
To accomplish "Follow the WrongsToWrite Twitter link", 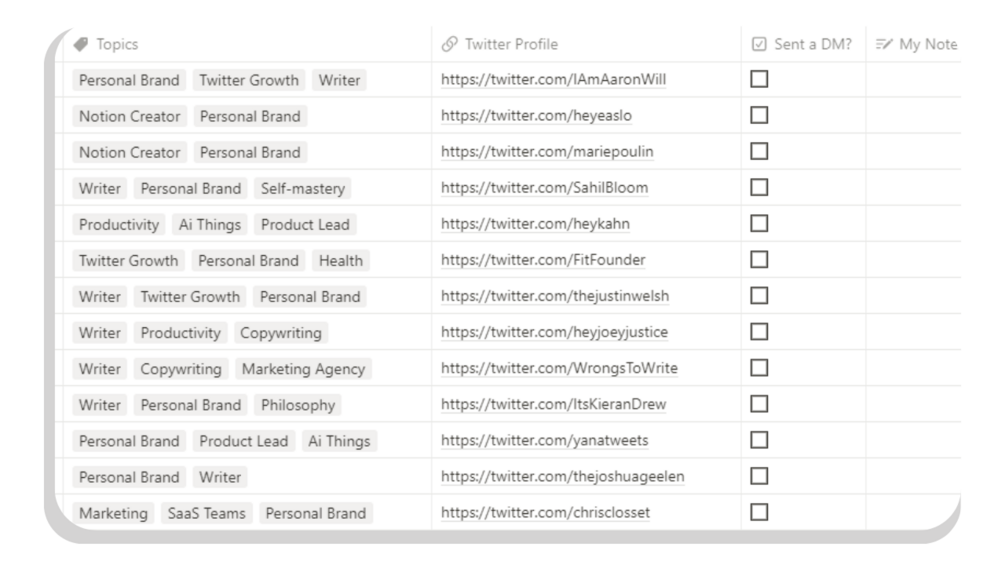I will (559, 369).
